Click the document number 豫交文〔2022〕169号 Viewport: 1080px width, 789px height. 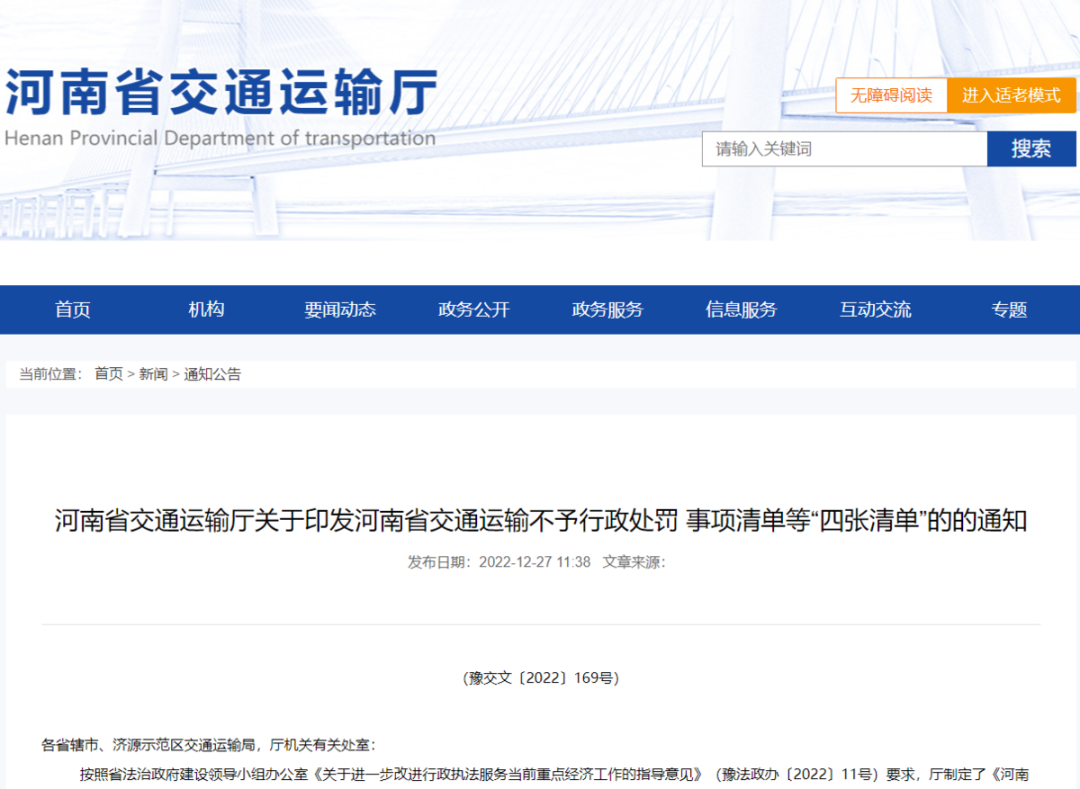(x=541, y=678)
